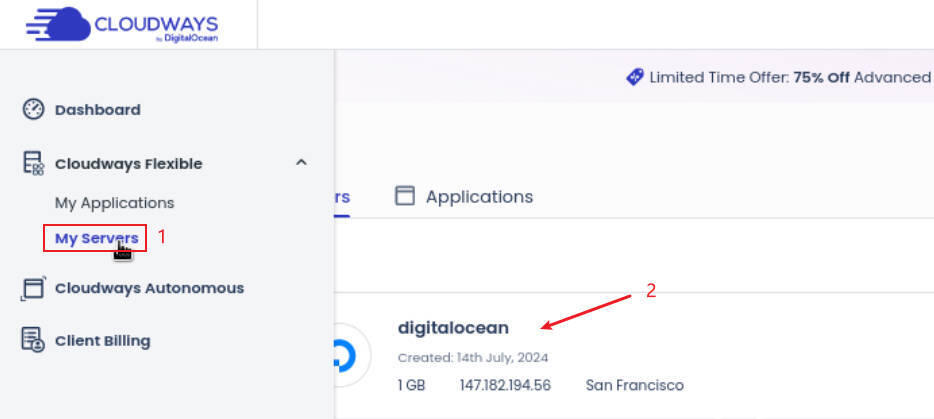Open Client Billing menu item
This screenshot has width=934, height=419.
pos(102,341)
